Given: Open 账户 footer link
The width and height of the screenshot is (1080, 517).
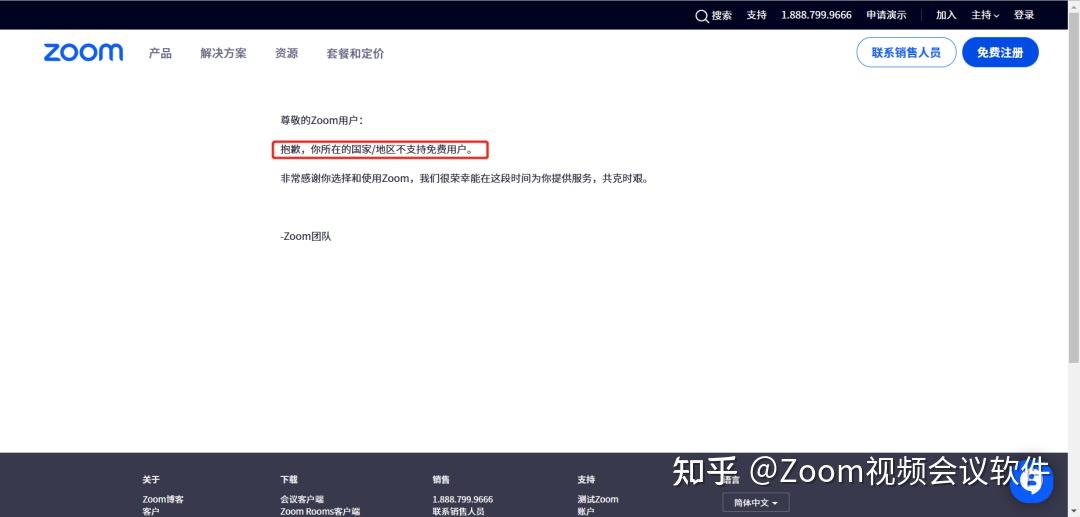Looking at the screenshot, I should pos(586,511).
